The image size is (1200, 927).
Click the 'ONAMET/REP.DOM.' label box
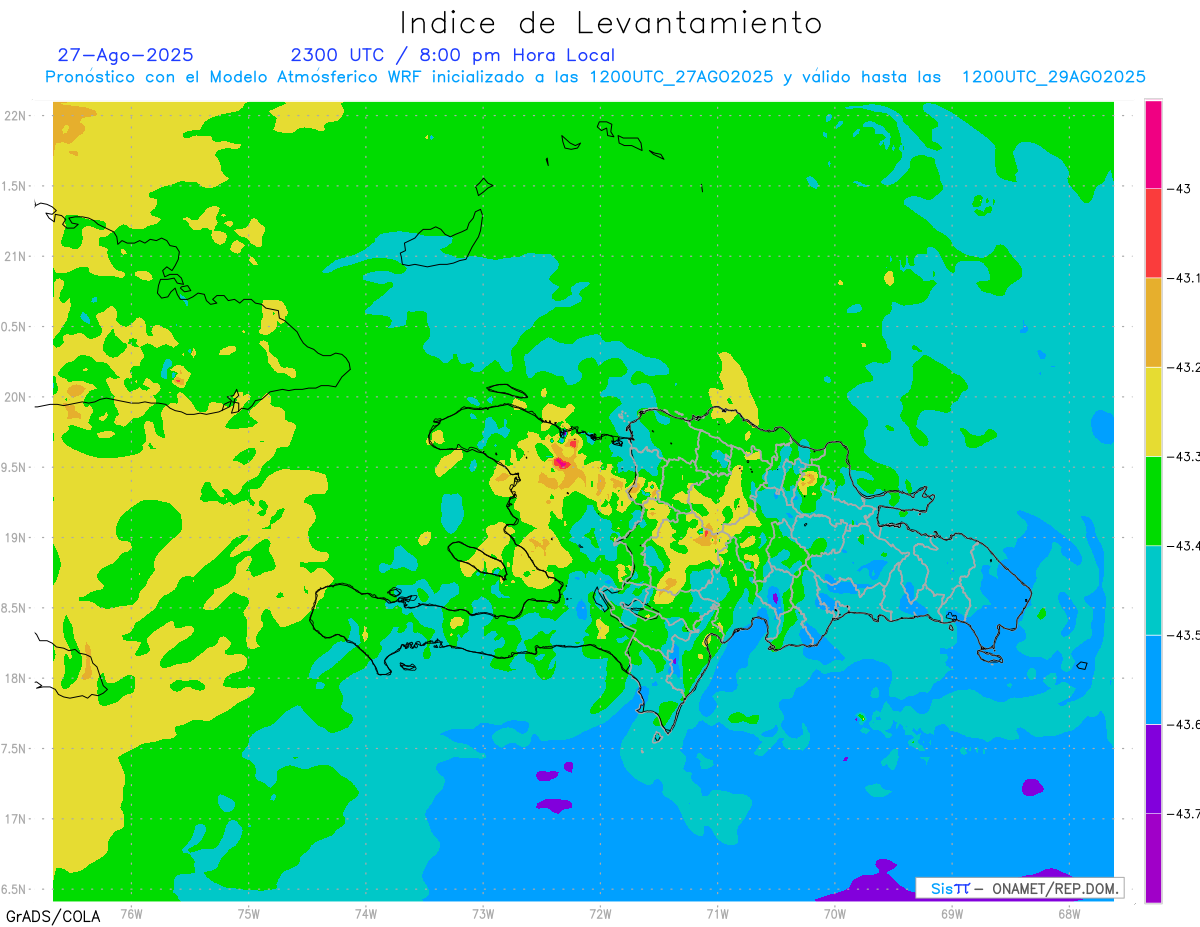[x=1019, y=888]
